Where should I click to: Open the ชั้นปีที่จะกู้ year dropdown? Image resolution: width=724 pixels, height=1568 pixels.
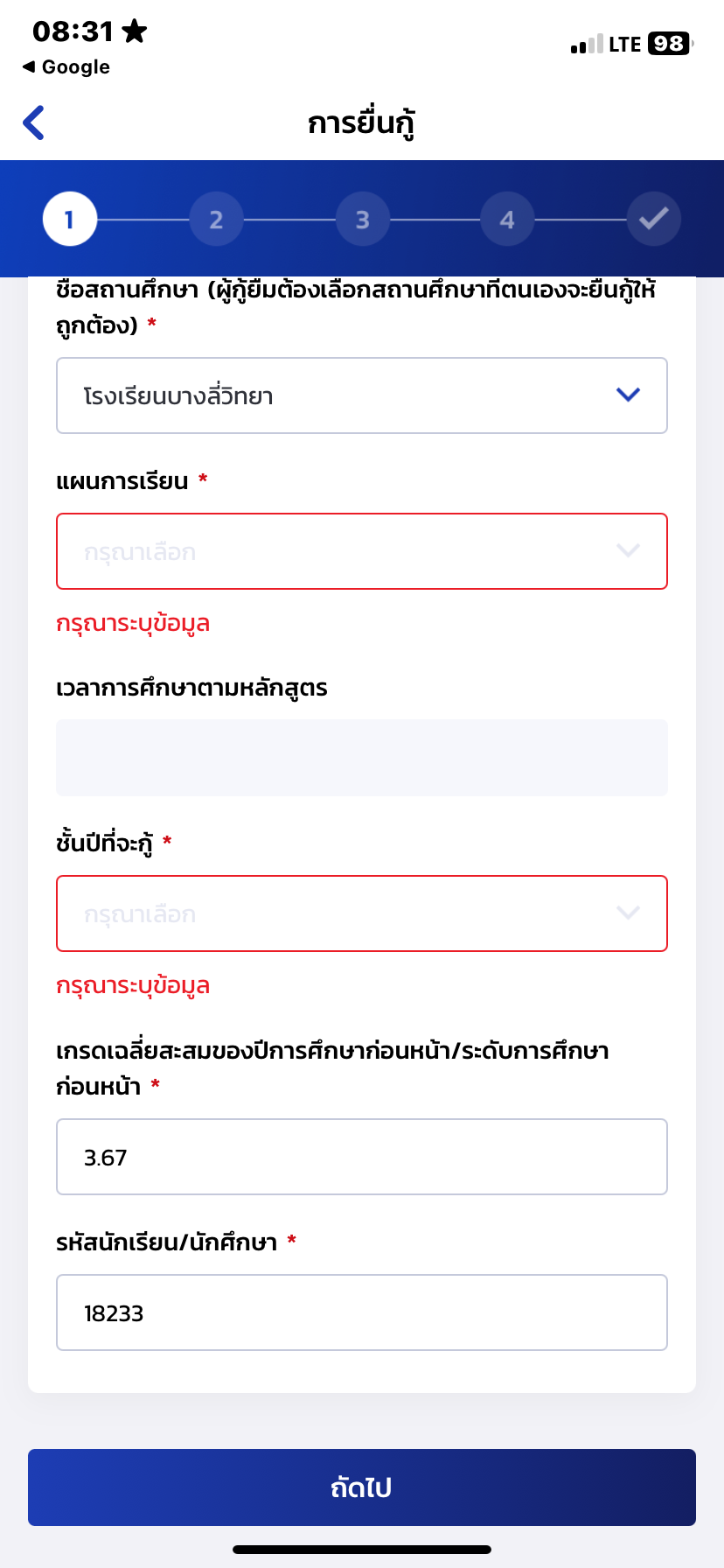tap(362, 913)
